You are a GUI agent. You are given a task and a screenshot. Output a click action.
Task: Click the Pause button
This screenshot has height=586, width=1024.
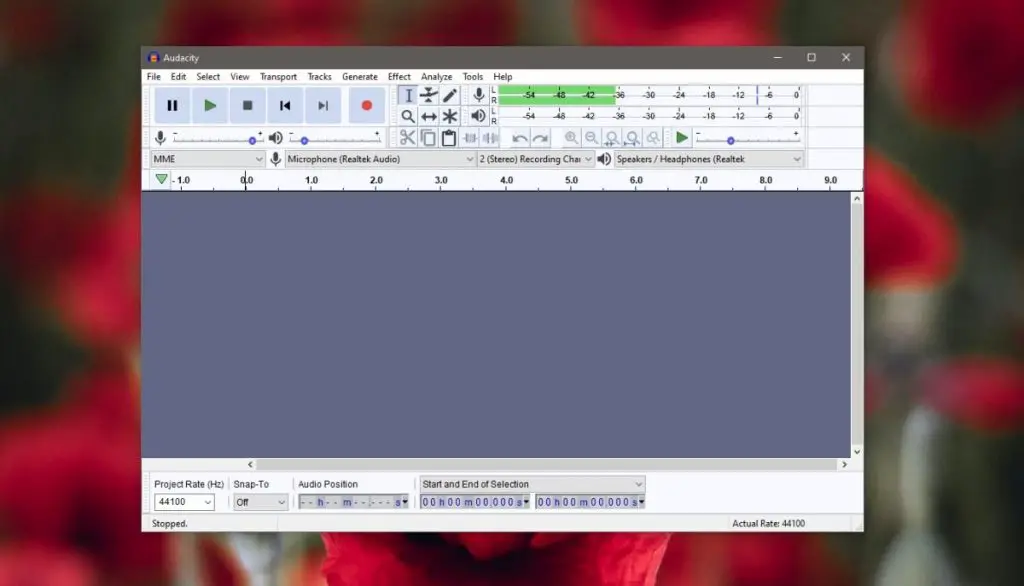[172, 105]
